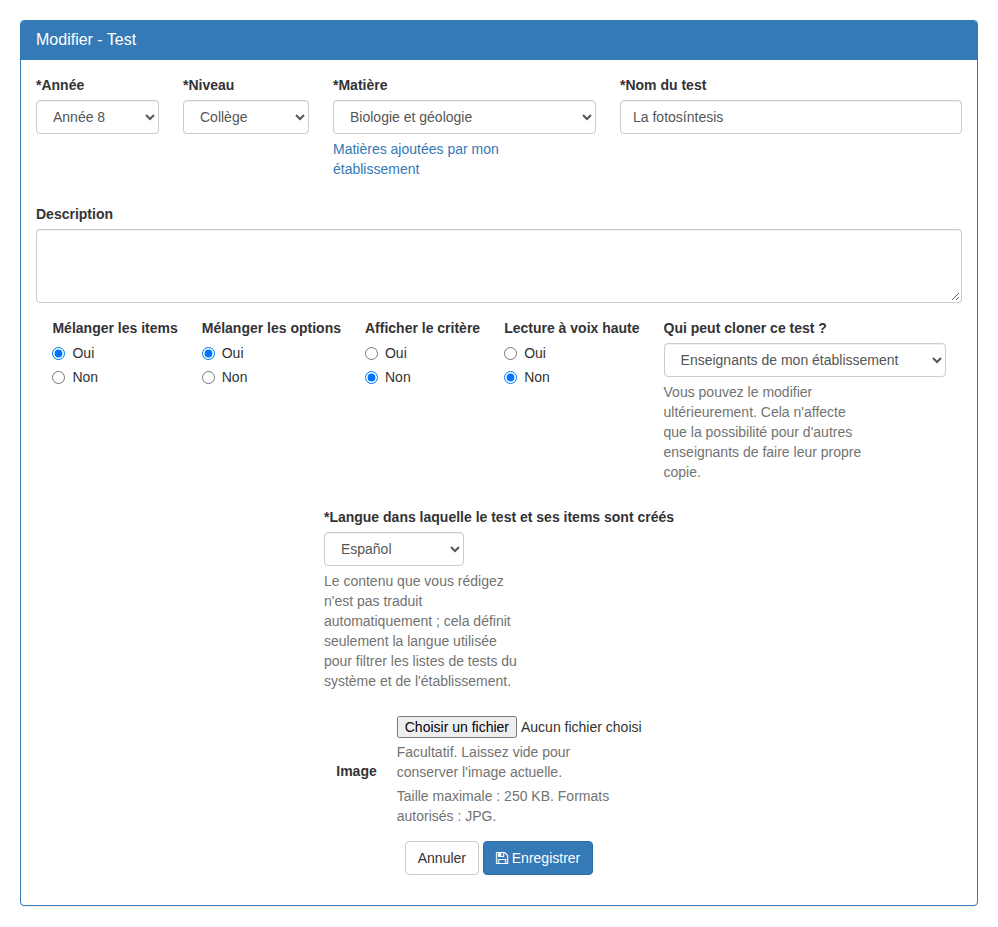Screen dimensions: 998x927
Task: Click the '*Année' label
Action: coord(60,85)
